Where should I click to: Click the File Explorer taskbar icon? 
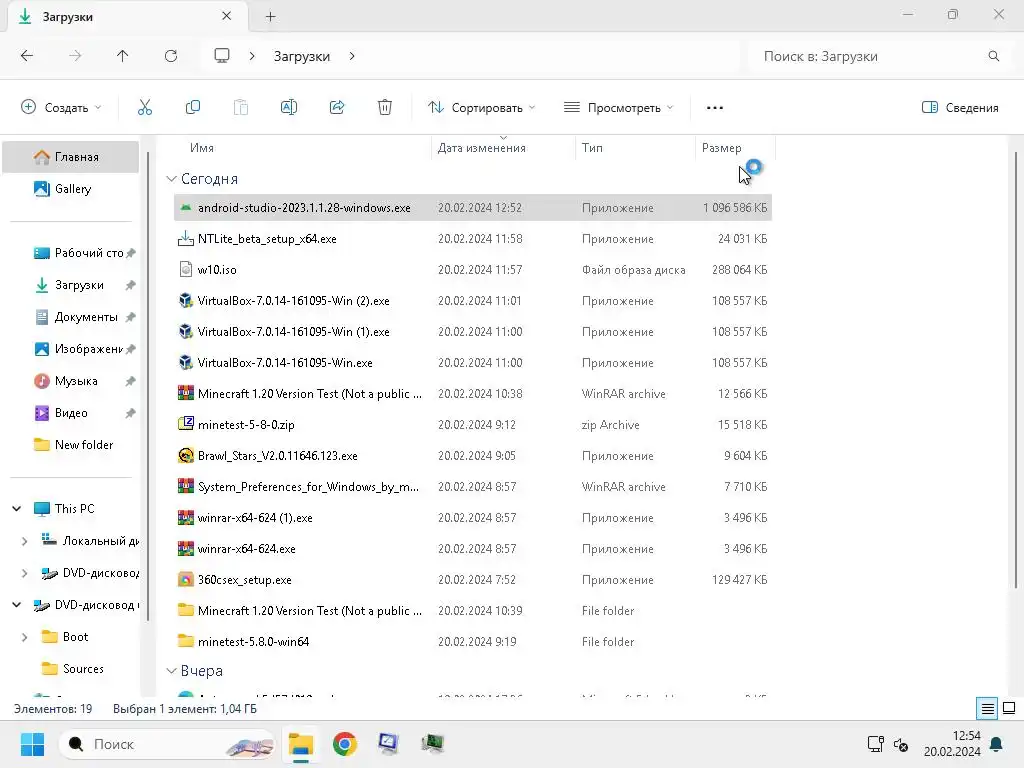301,744
